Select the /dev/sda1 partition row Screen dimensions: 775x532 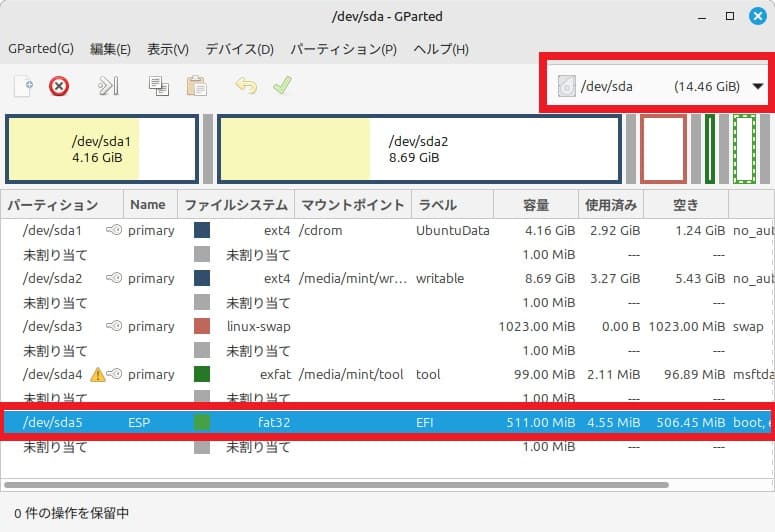click(388, 230)
